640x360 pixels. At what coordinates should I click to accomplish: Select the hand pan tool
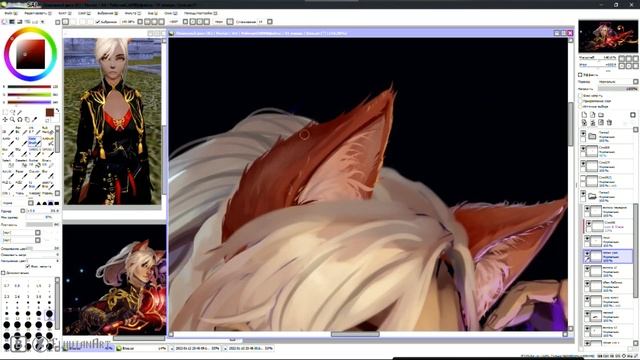tap(27, 119)
